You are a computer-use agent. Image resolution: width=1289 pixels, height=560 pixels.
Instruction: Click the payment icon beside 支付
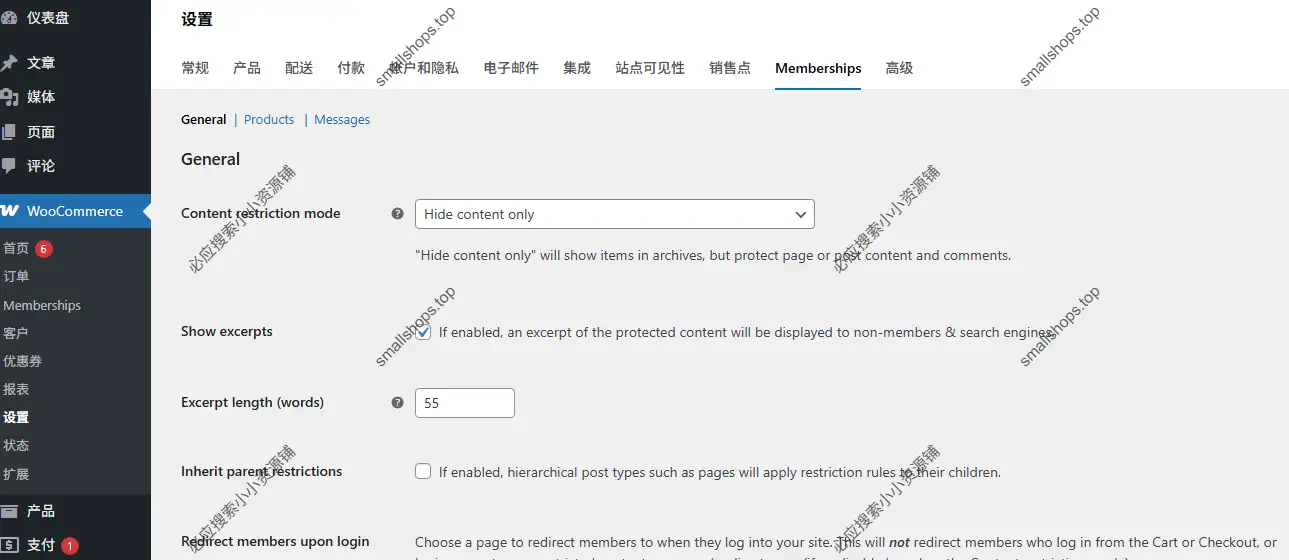(x=9, y=545)
